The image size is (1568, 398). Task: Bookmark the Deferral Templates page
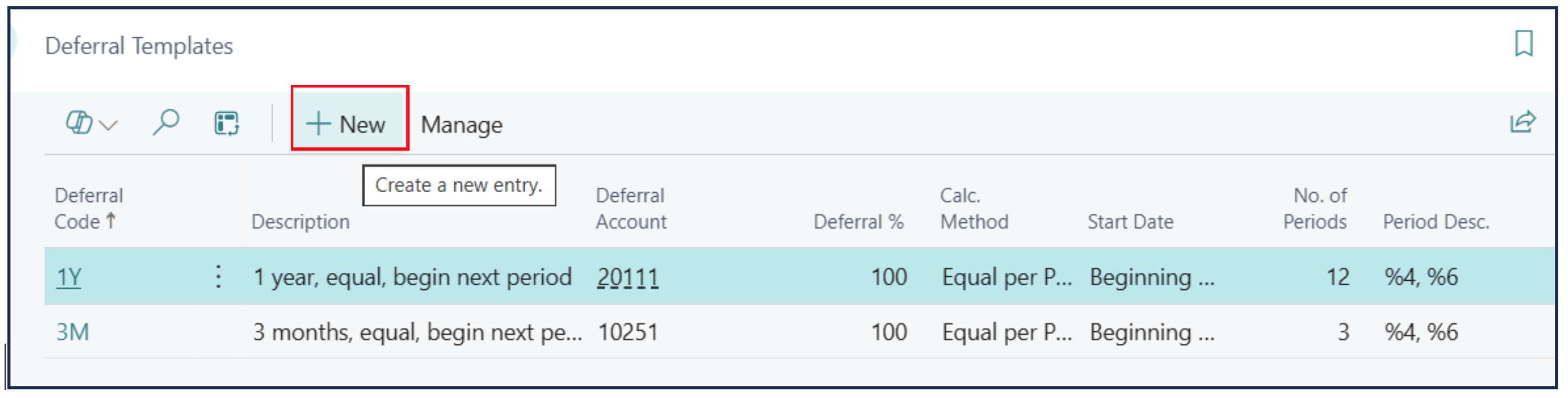coord(1523,44)
